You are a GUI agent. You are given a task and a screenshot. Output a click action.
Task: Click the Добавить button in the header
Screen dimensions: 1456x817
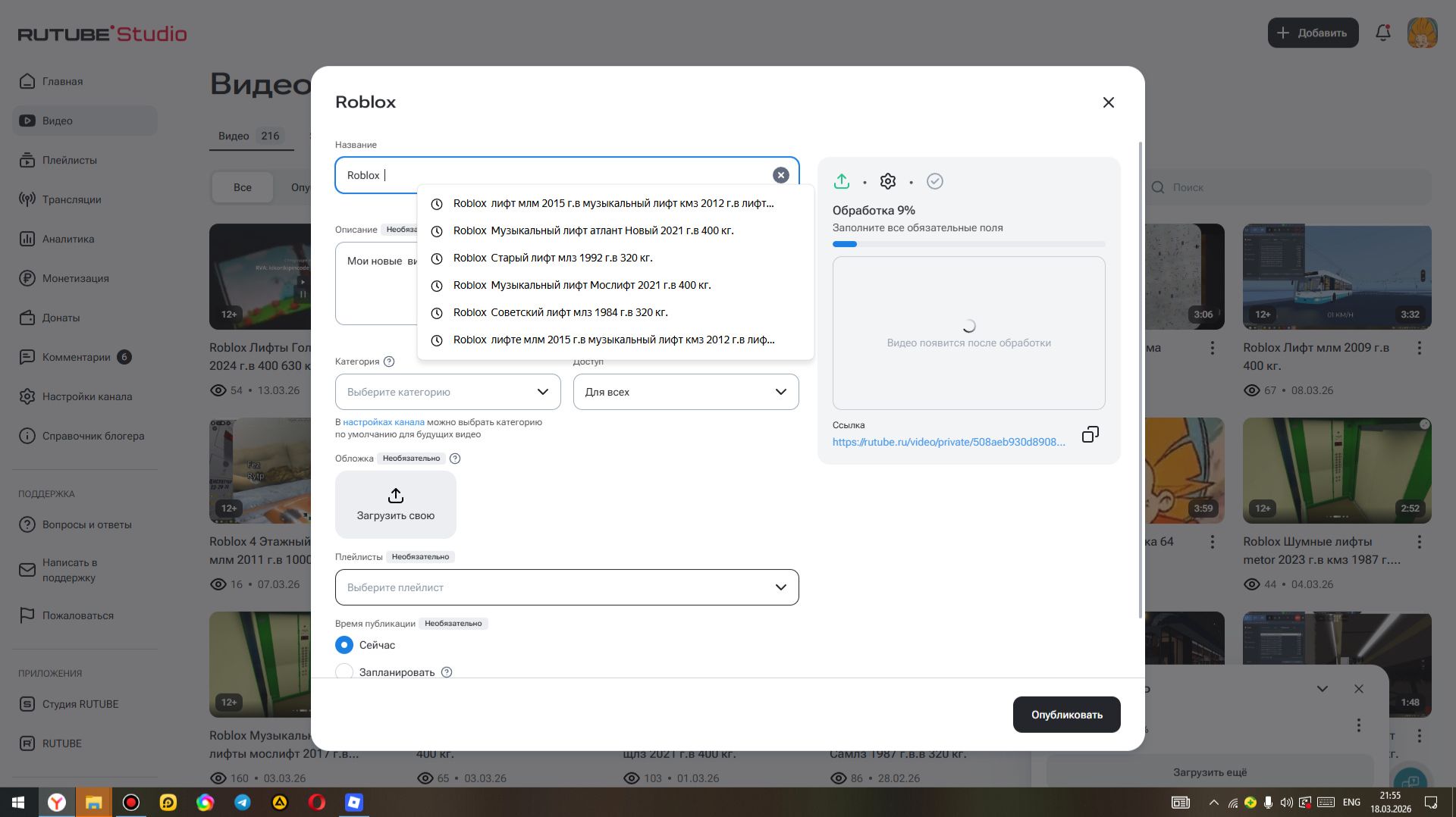1313,33
